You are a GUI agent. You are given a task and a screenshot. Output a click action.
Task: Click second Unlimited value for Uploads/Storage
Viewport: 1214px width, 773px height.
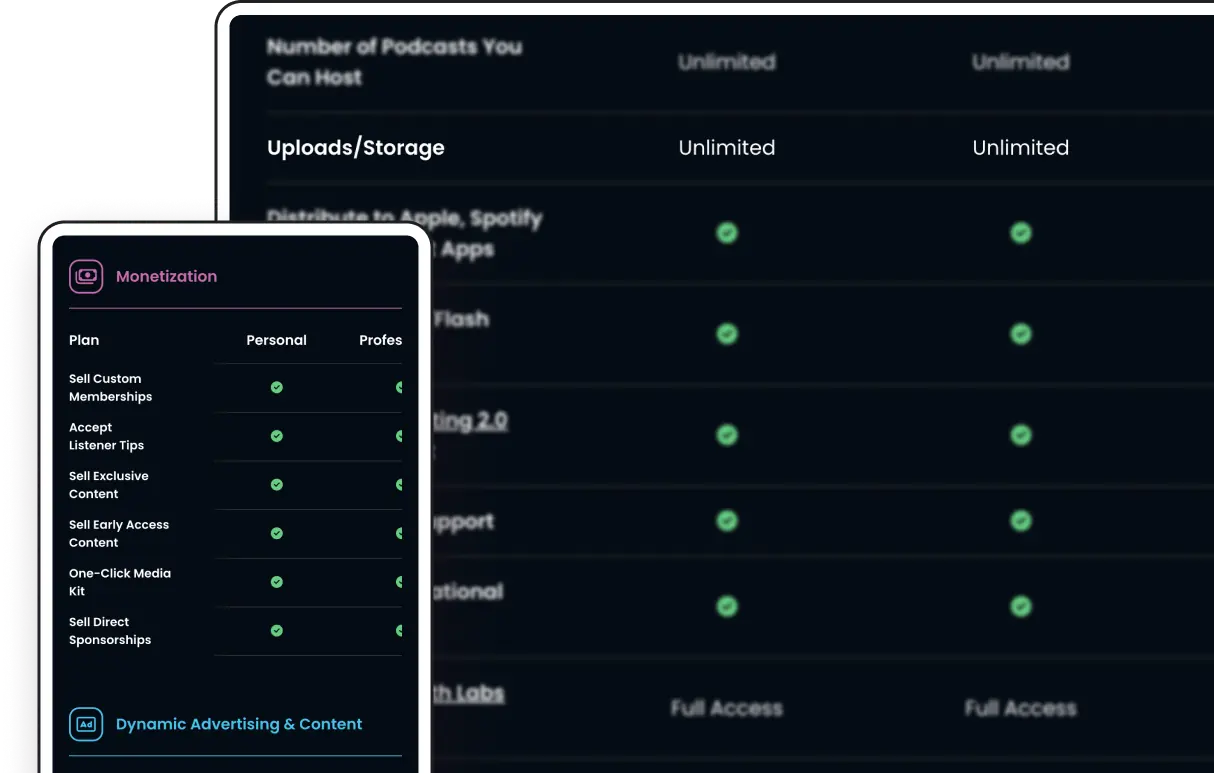[x=1021, y=148]
